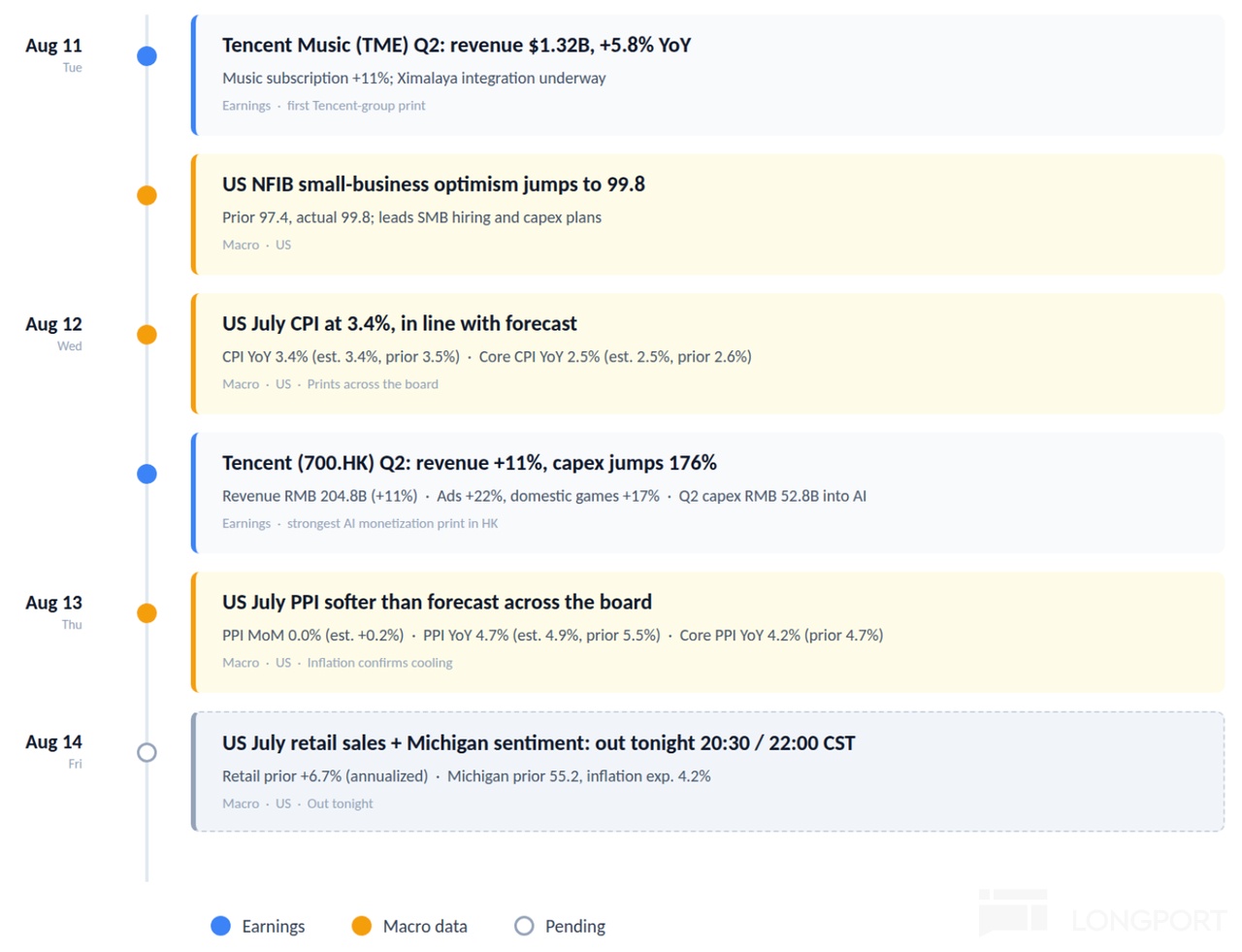Select the blue dot beside Tencent 700.HK Q2
The width and height of the screenshot is (1242, 952).
pyautogui.click(x=147, y=474)
